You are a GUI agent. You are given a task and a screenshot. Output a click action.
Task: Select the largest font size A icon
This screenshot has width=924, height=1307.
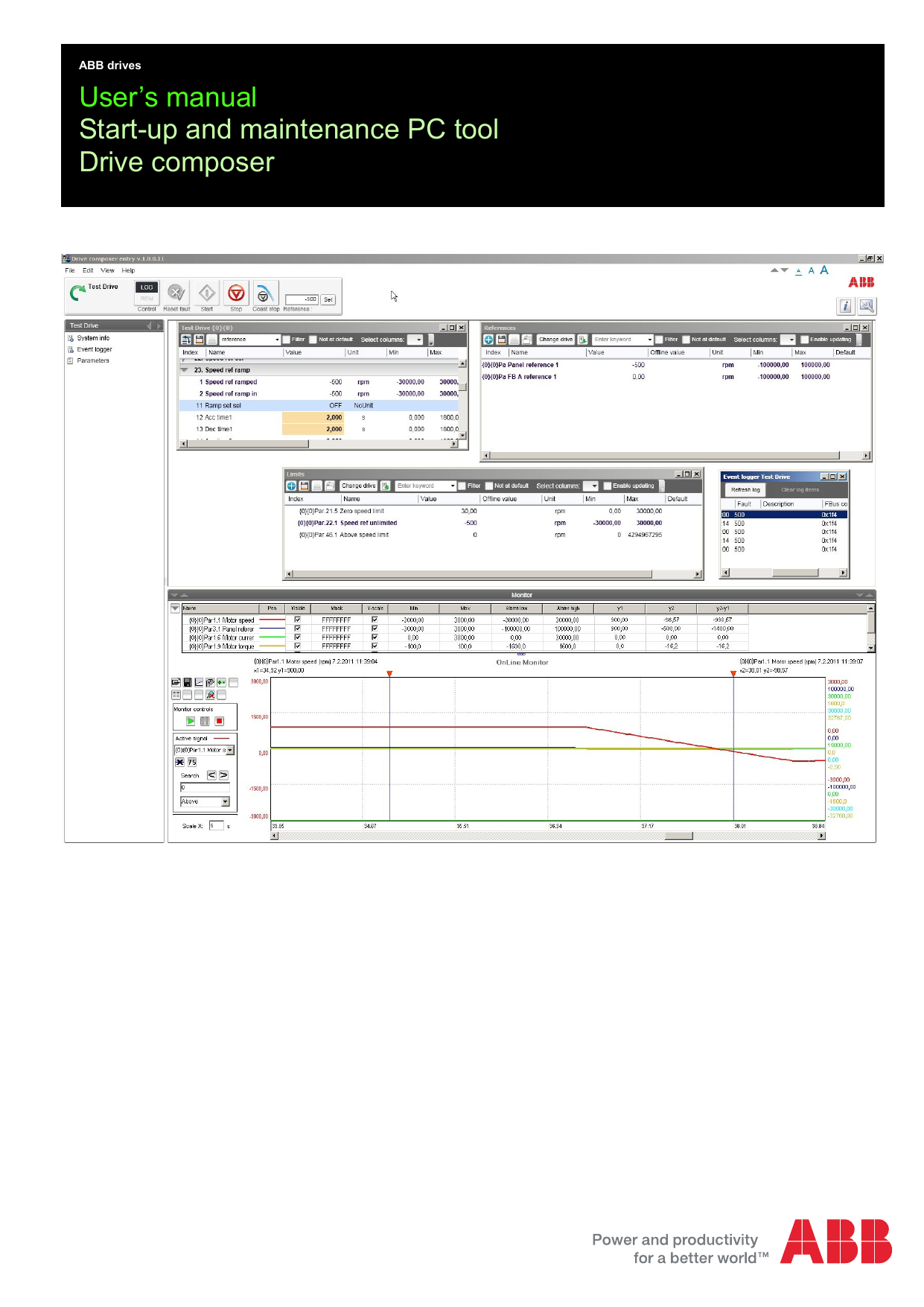(x=824, y=270)
